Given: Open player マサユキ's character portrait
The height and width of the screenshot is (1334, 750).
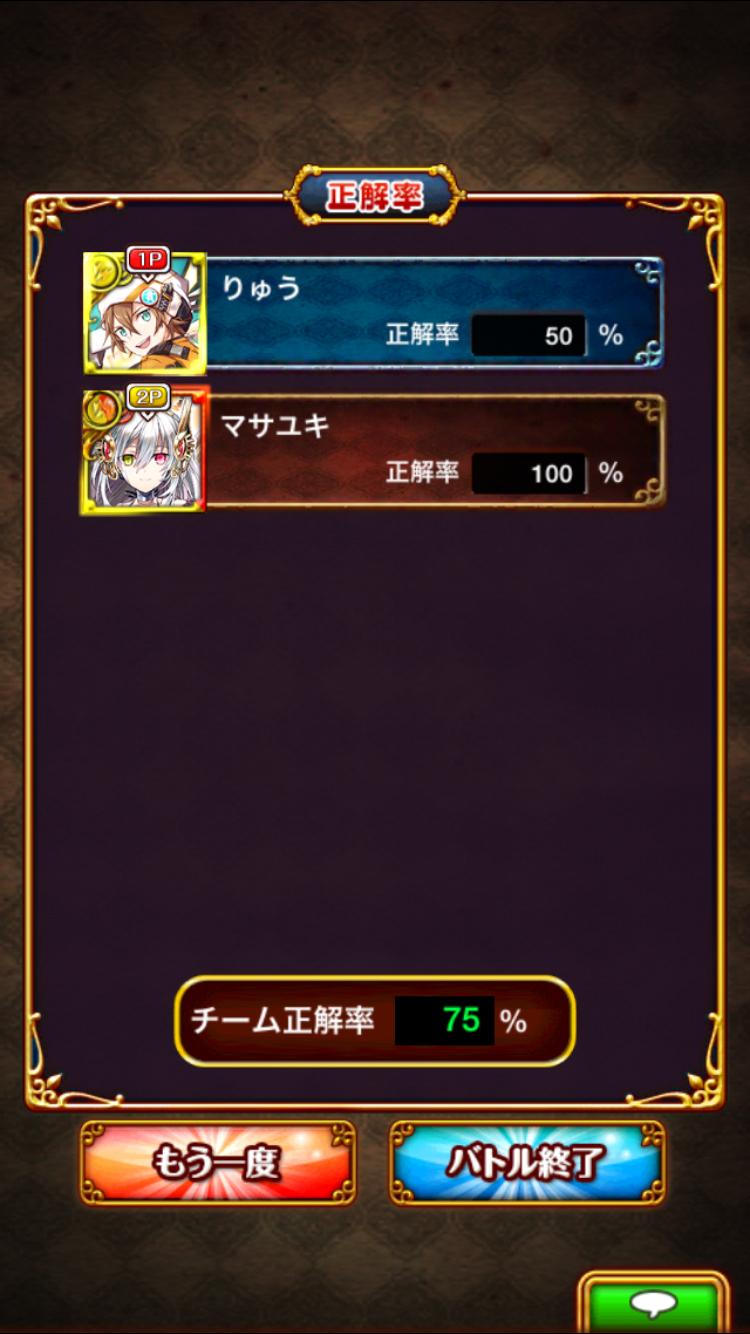Looking at the screenshot, I should (x=143, y=451).
